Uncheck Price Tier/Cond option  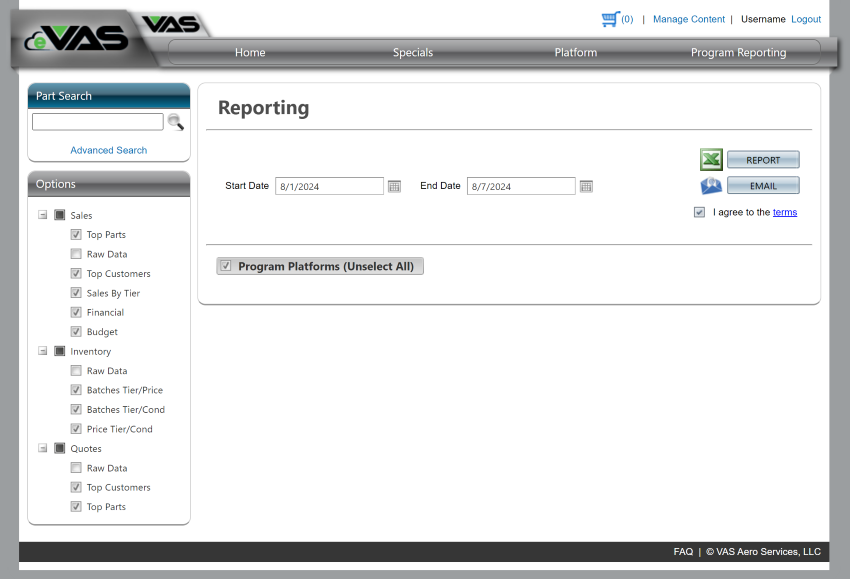point(76,429)
